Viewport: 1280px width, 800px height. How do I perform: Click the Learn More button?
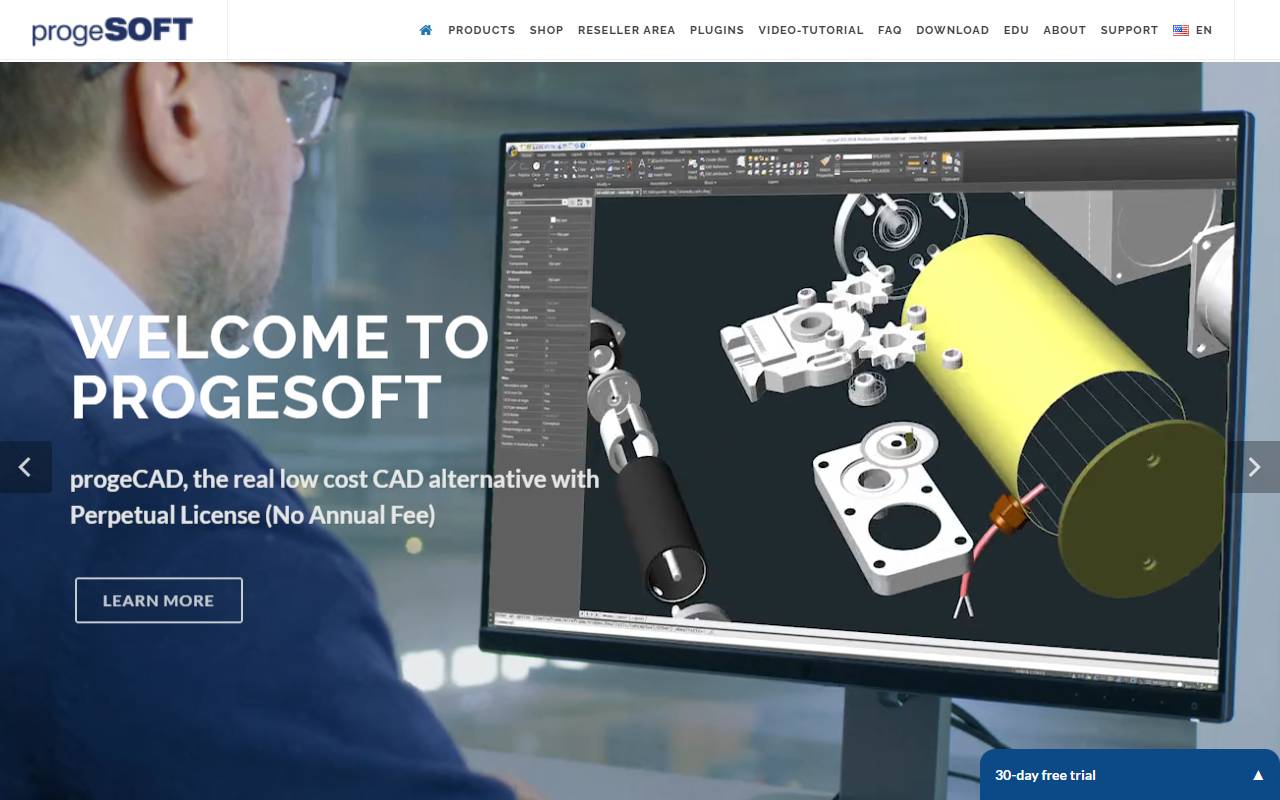(159, 600)
